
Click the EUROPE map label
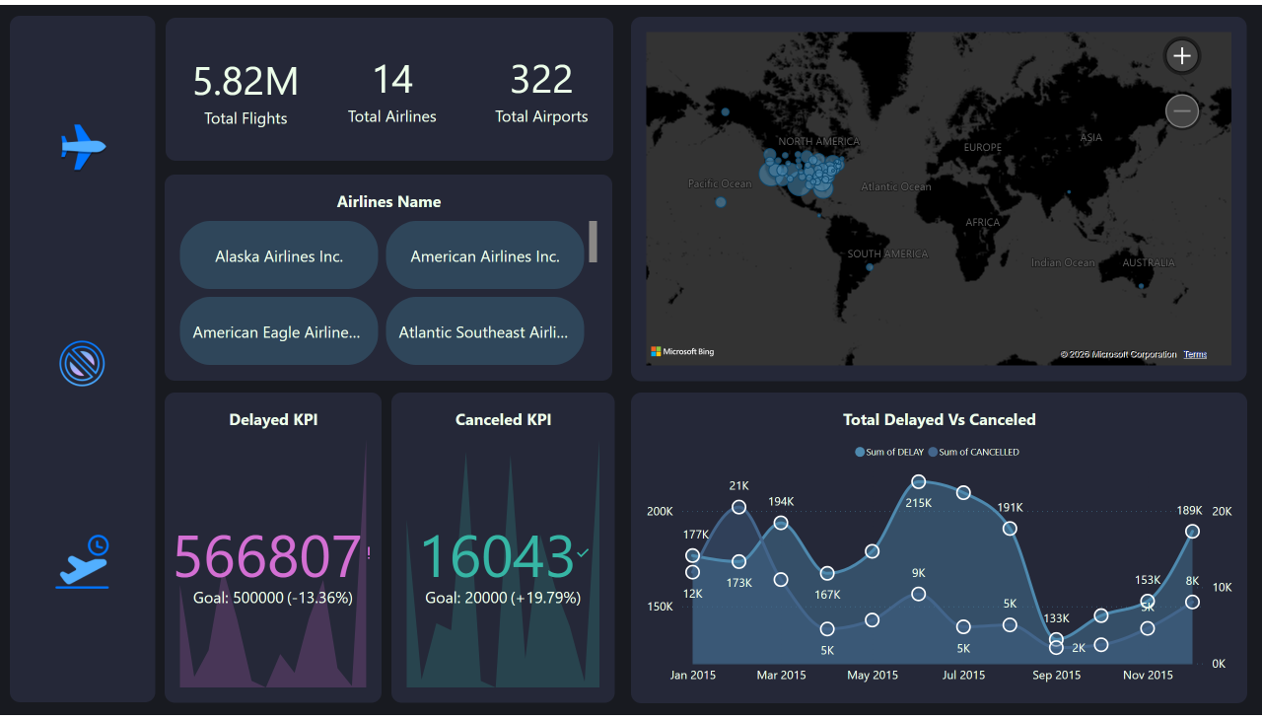pos(982,148)
